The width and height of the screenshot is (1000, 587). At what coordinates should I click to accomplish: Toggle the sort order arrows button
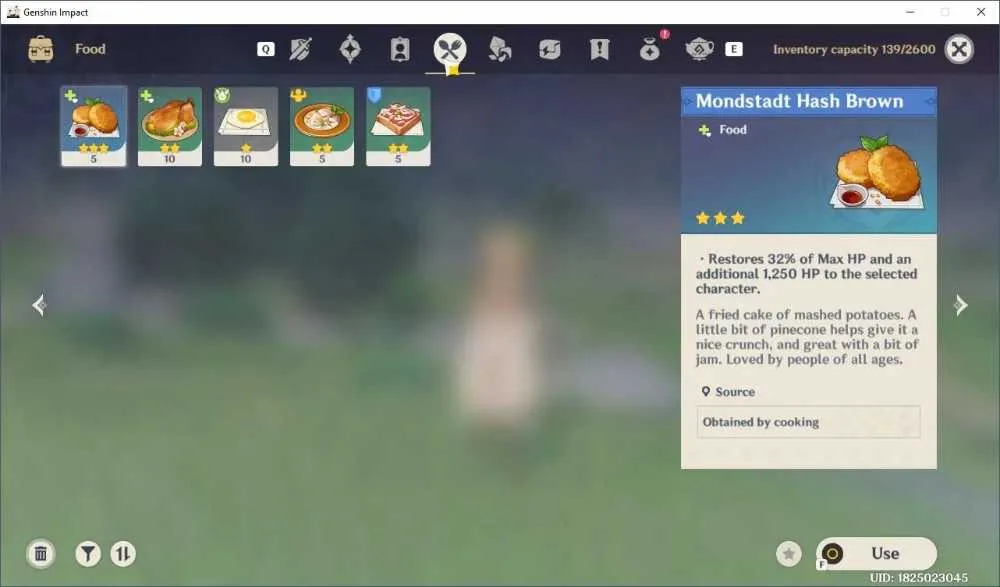pyautogui.click(x=123, y=553)
